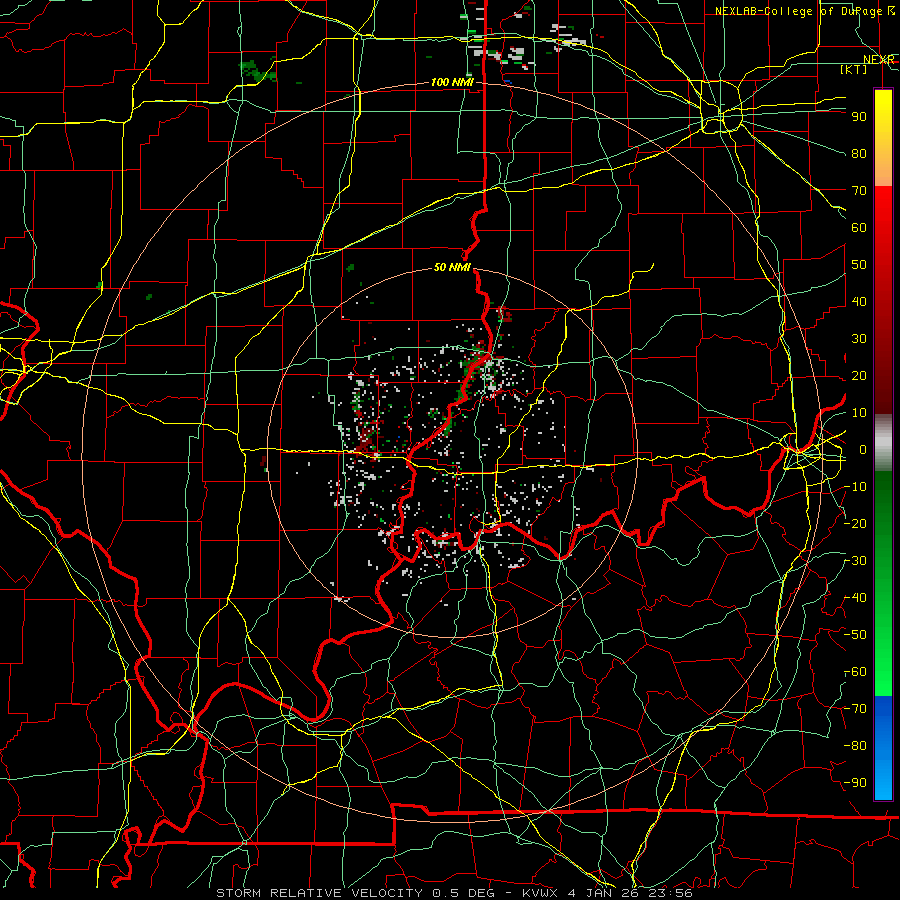900x900 pixels.
Task: Click the "KVWX" radar site identifier
Action: tap(540, 893)
